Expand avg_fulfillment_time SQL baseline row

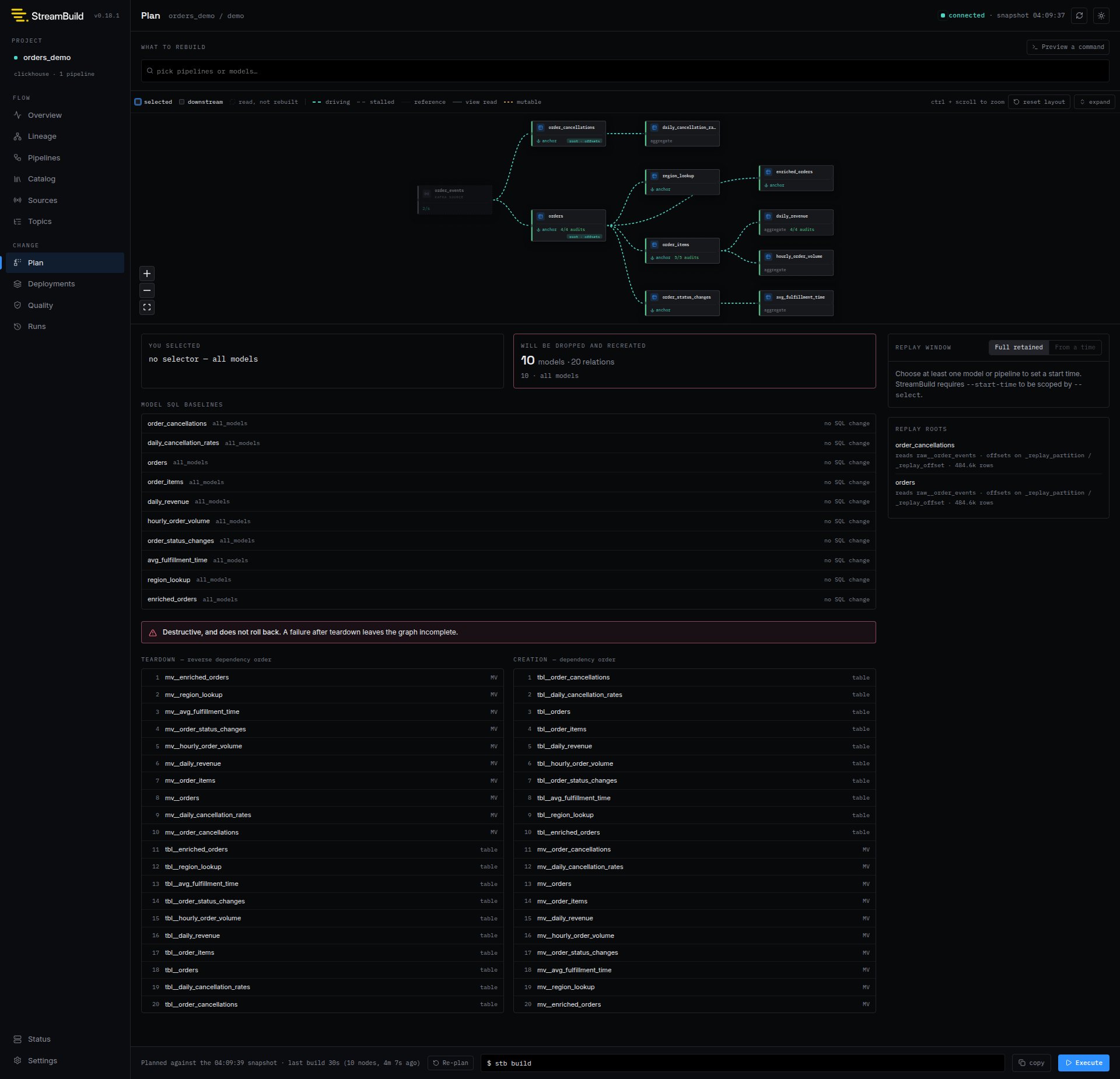(508, 560)
